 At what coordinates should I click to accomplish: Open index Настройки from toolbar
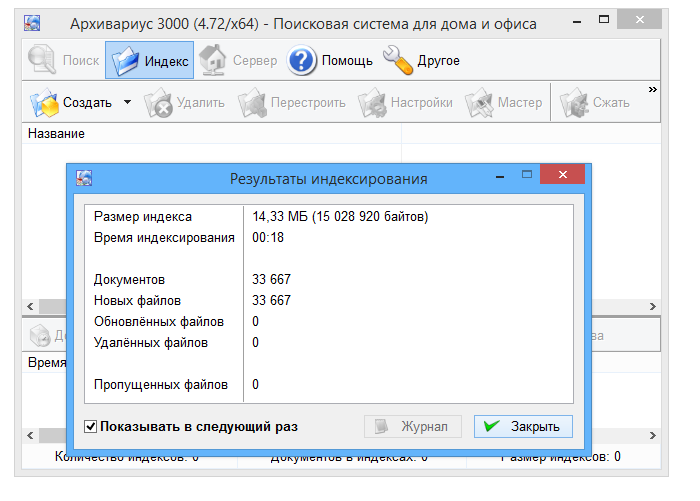click(x=405, y=103)
